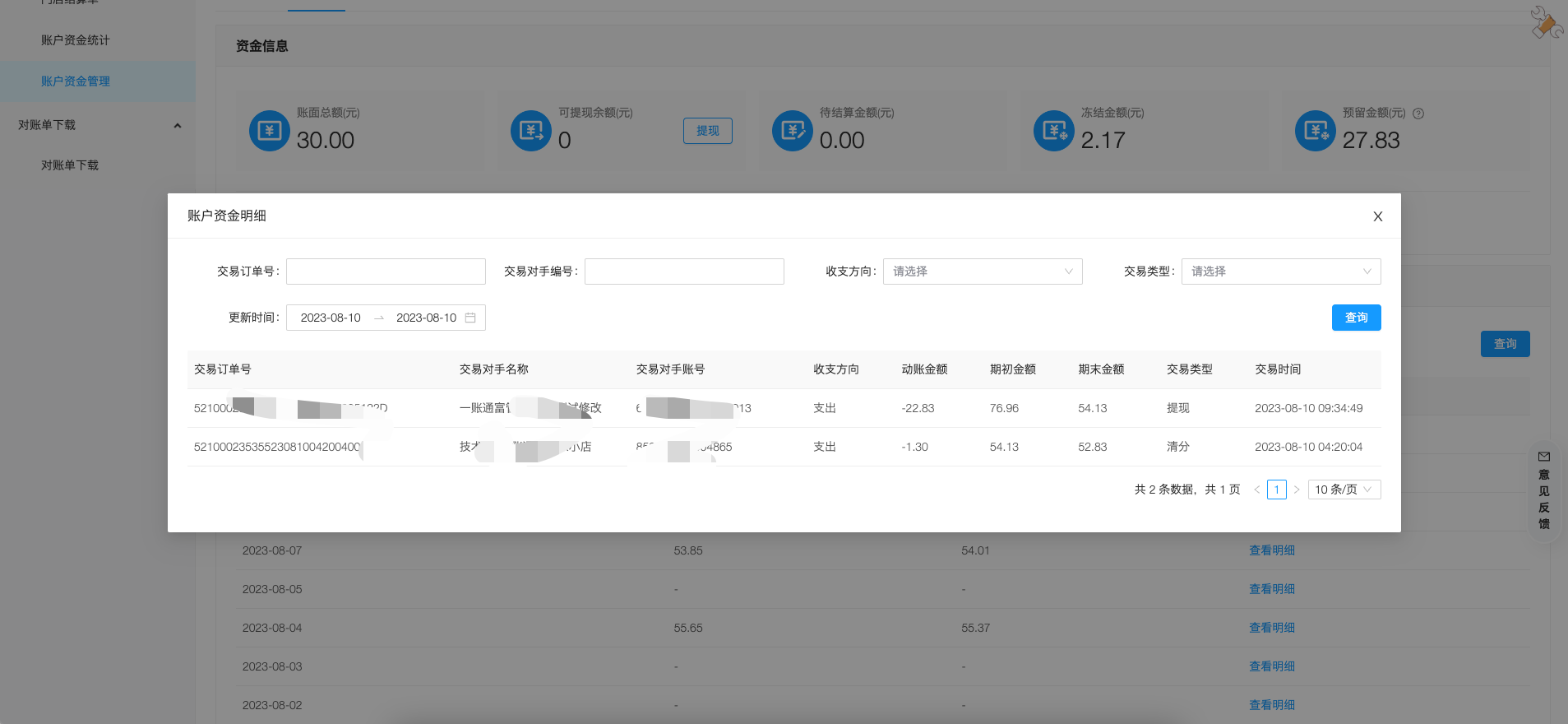Click the 查询 button behind the dialog
Image resolution: width=1568 pixels, height=724 pixels.
pos(1505,344)
